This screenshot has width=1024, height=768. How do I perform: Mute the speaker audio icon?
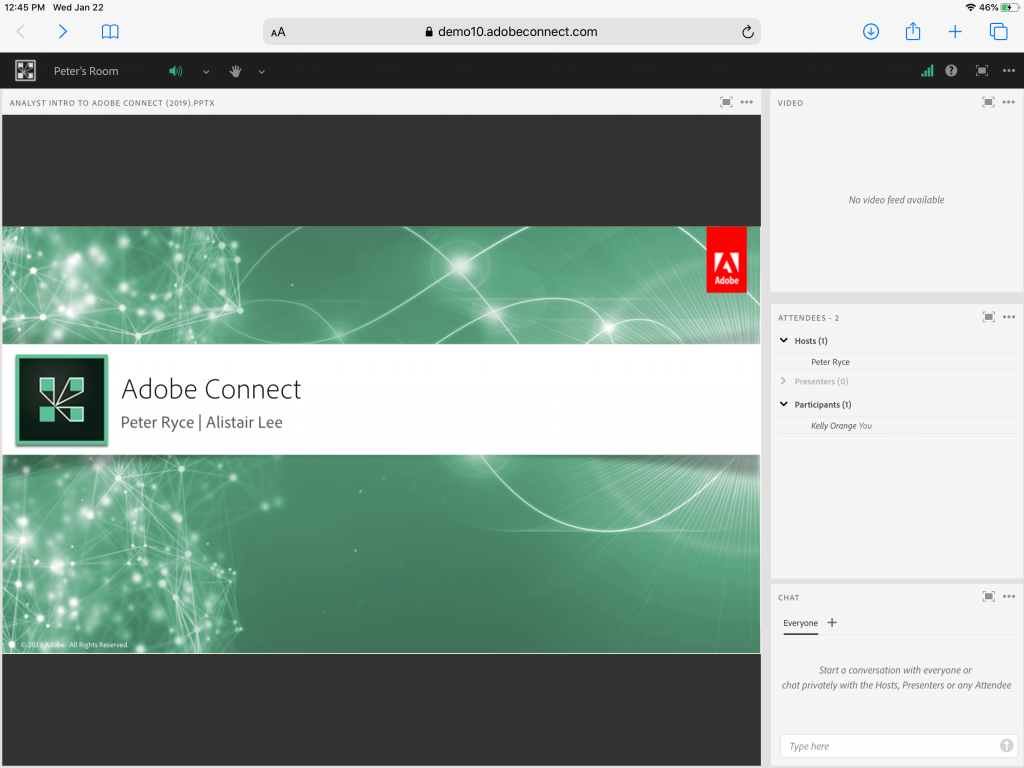(176, 71)
